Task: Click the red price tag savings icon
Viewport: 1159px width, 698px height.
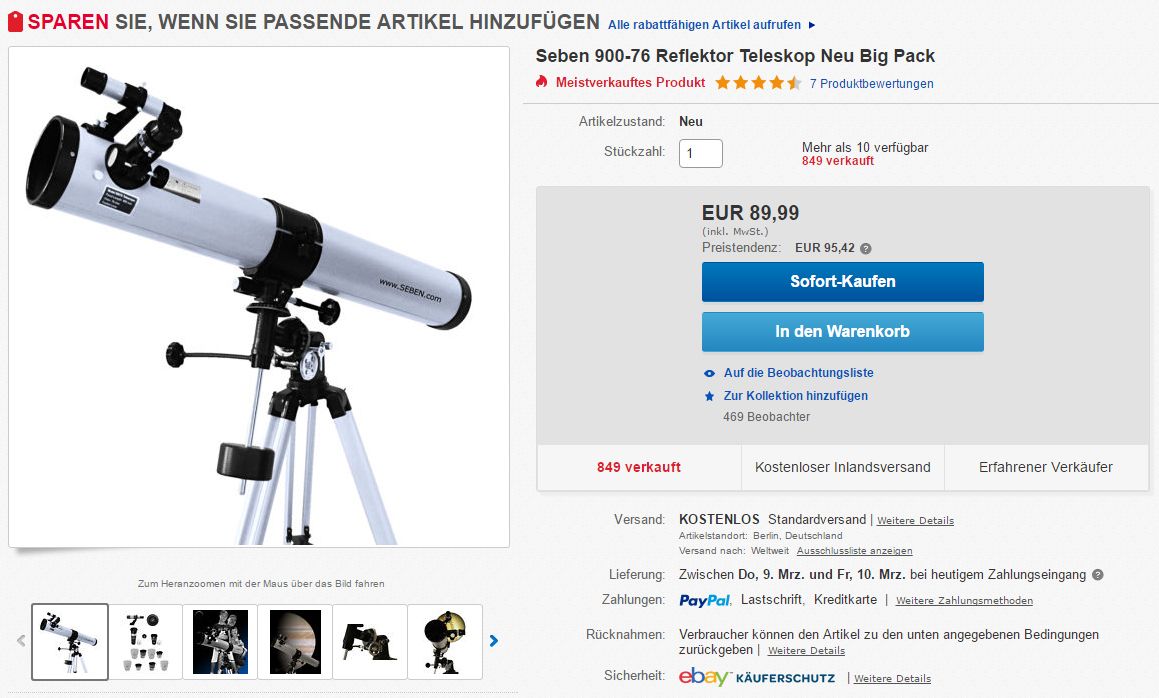Action: [x=16, y=21]
